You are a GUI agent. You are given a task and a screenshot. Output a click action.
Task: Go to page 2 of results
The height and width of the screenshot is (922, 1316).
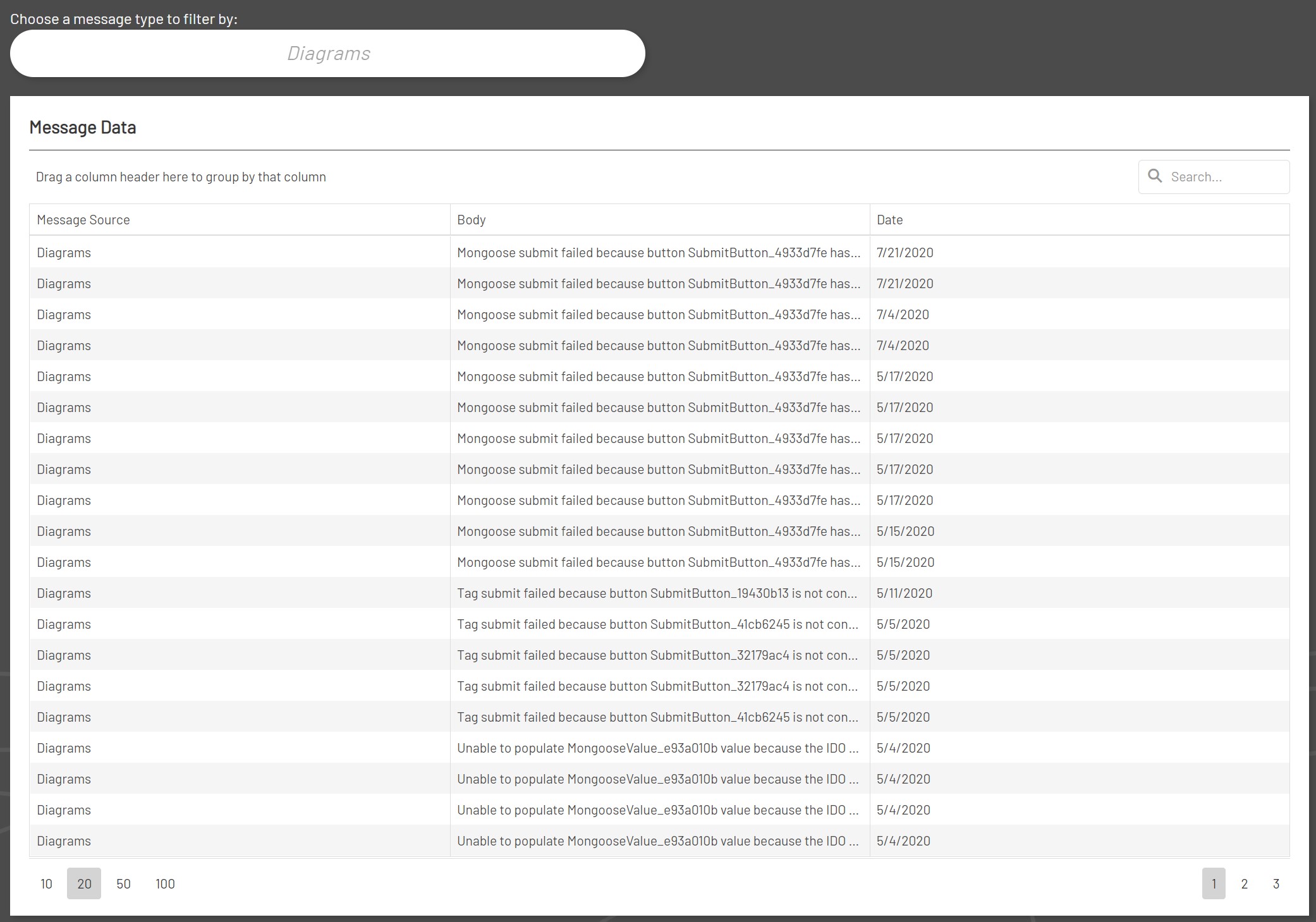[x=1244, y=883]
